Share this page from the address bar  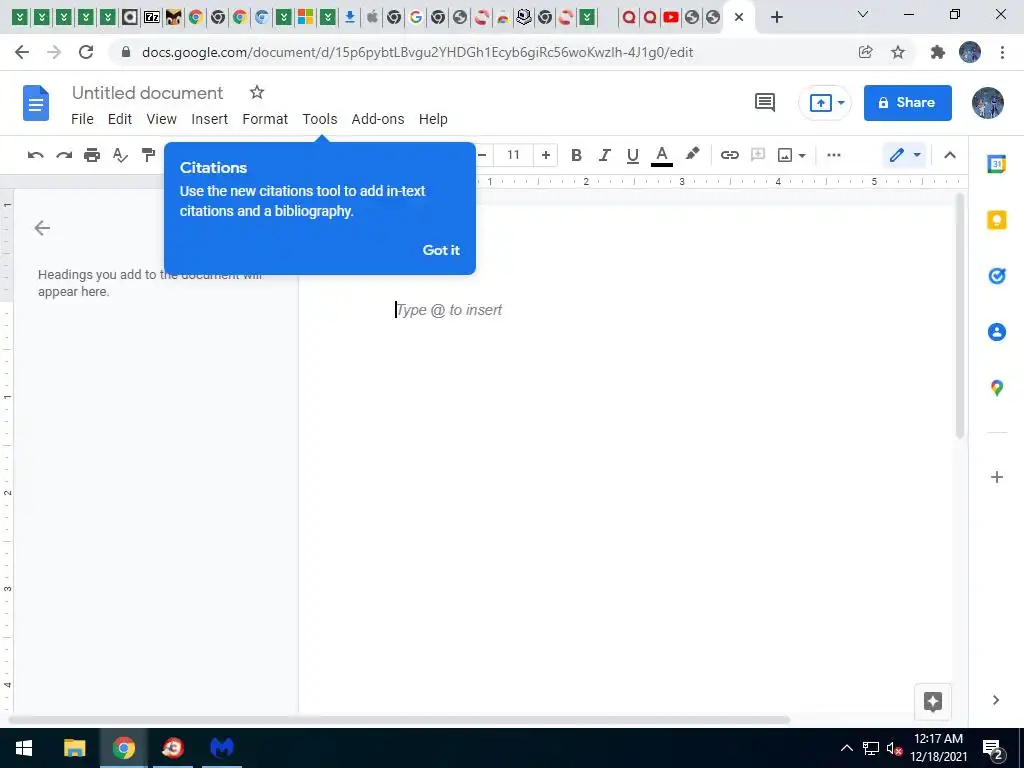865,52
